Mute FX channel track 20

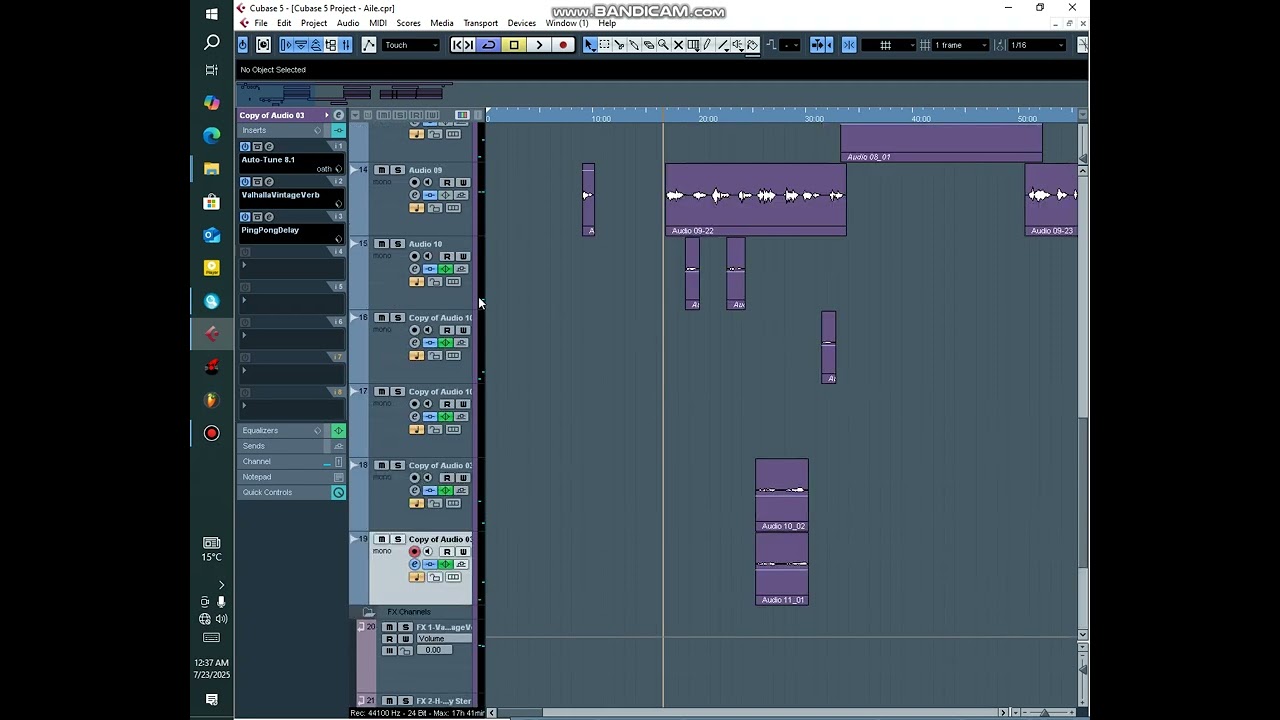pos(389,627)
